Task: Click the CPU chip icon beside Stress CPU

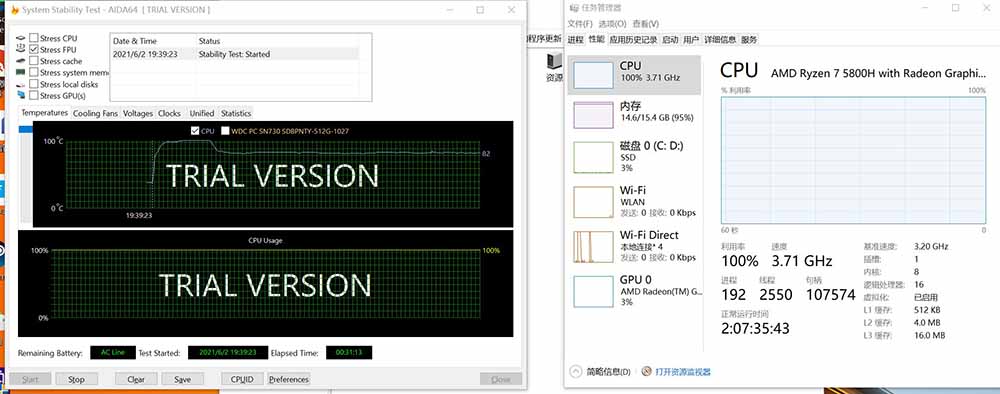Action: (x=21, y=38)
